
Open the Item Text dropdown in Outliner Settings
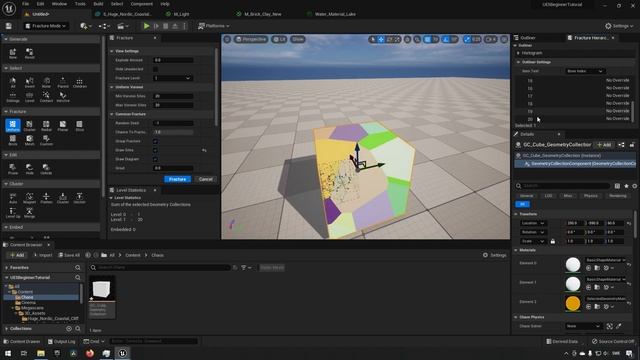tap(584, 71)
